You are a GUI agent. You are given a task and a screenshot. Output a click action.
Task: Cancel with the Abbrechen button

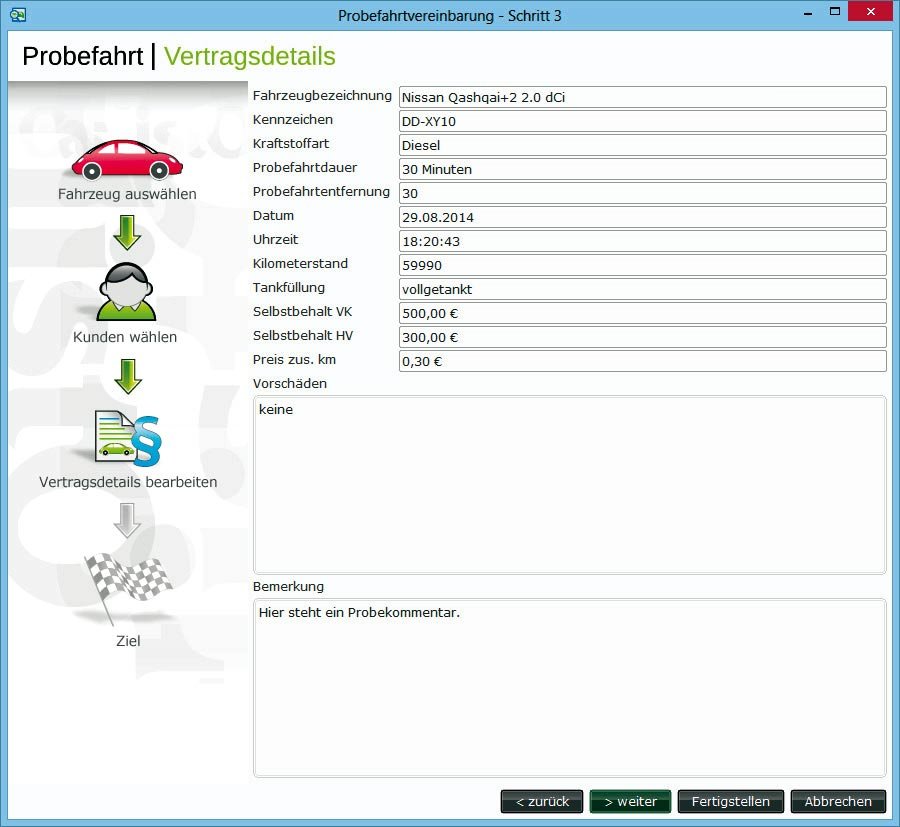click(x=838, y=801)
